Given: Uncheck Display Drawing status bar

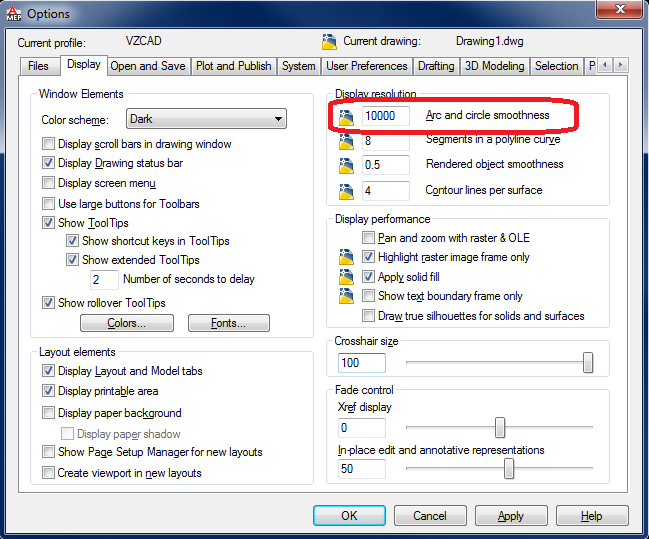Looking at the screenshot, I should (x=48, y=163).
